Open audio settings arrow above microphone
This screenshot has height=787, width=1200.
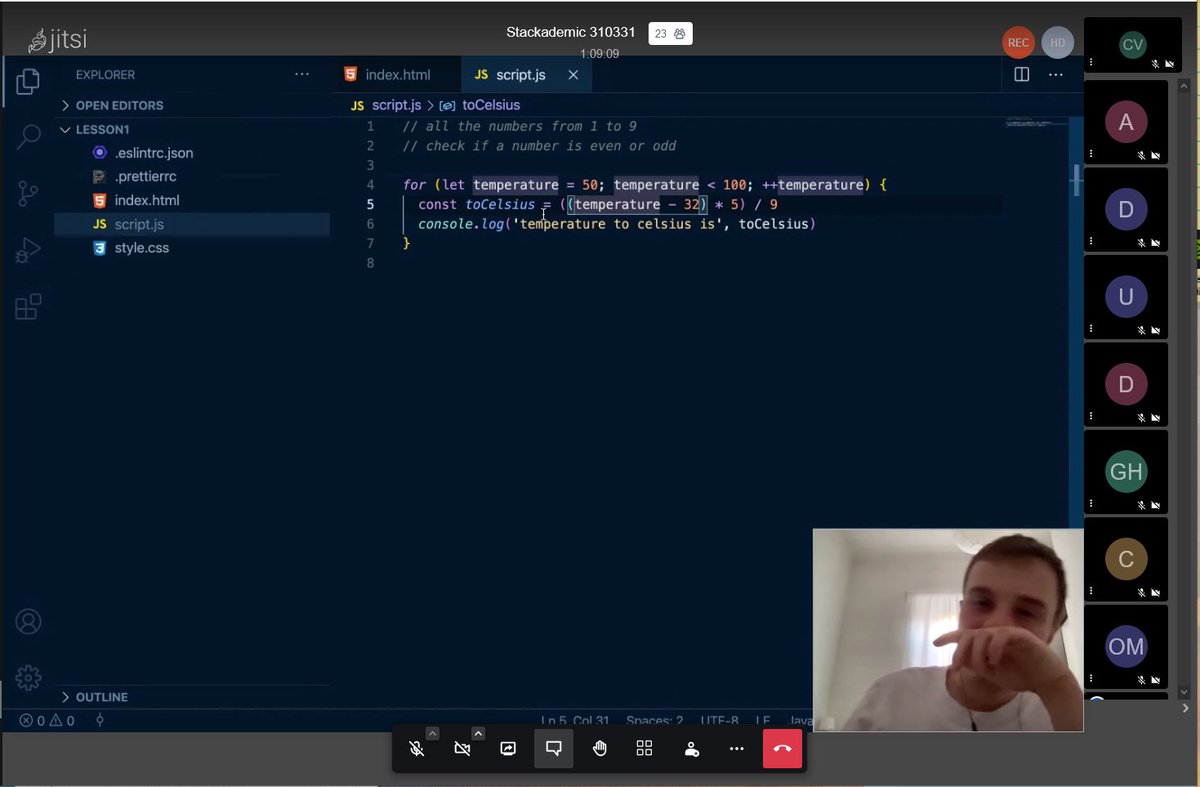(432, 733)
